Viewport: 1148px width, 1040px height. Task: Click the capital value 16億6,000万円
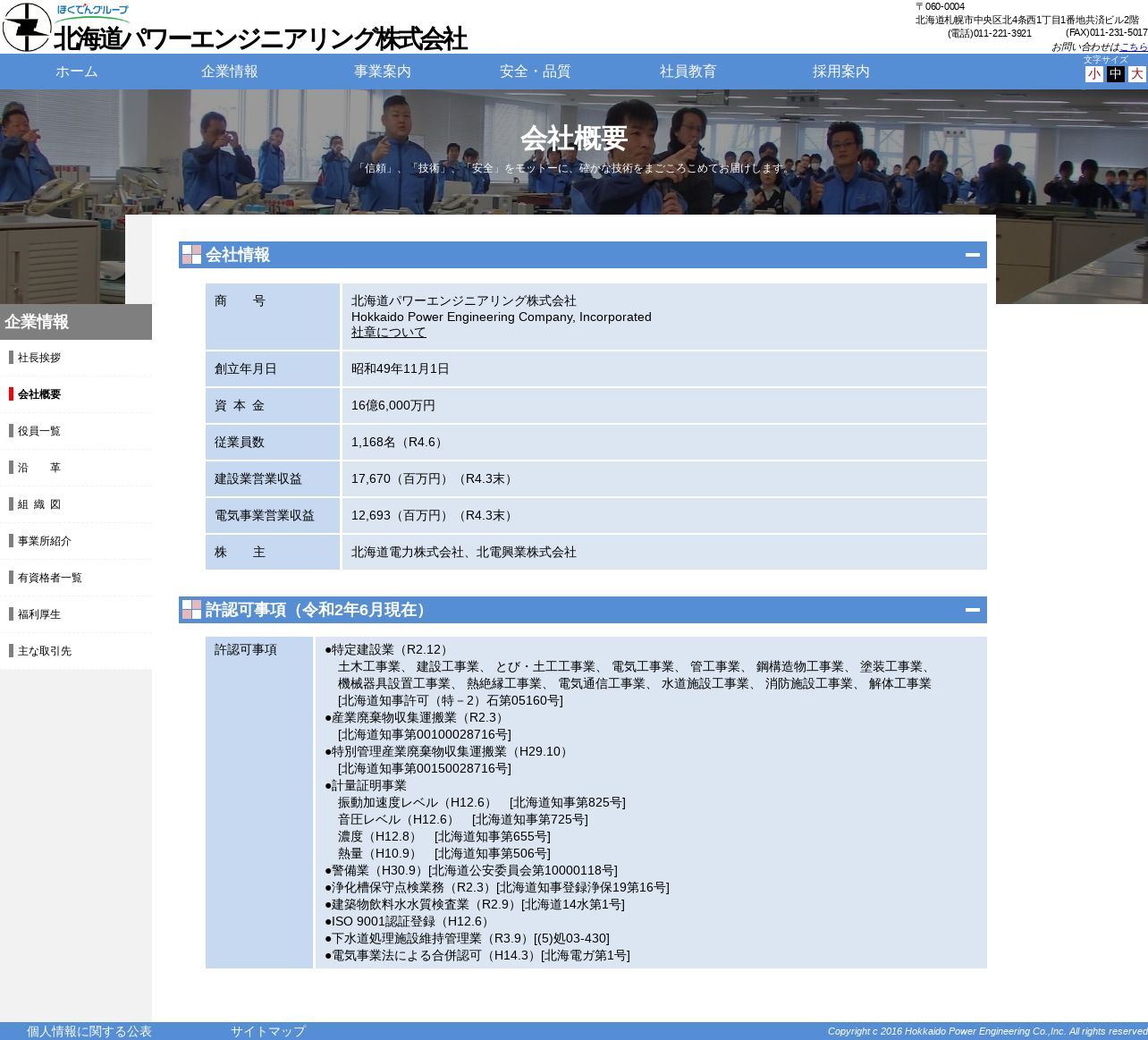393,405
